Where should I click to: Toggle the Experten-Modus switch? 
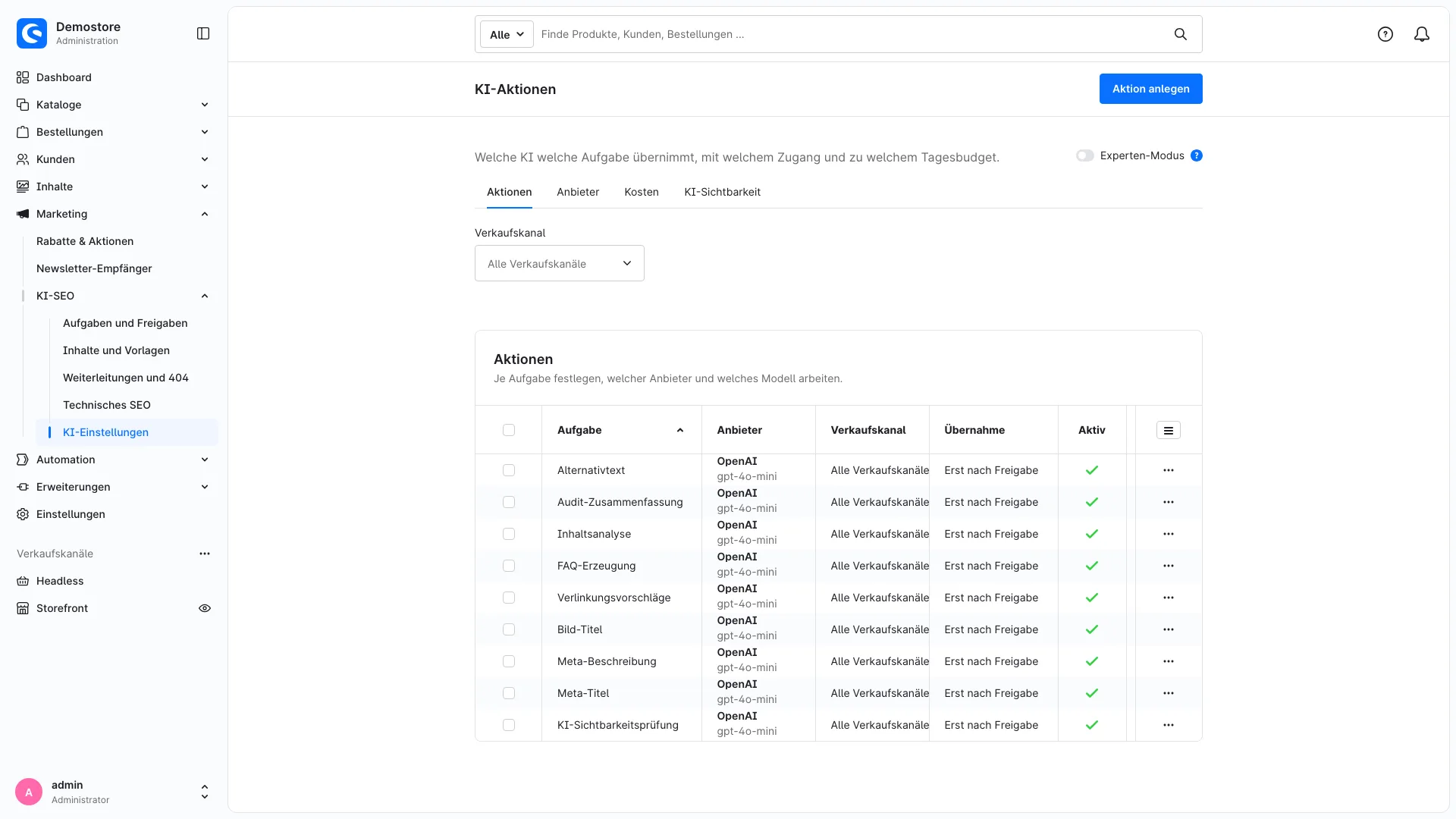point(1085,155)
